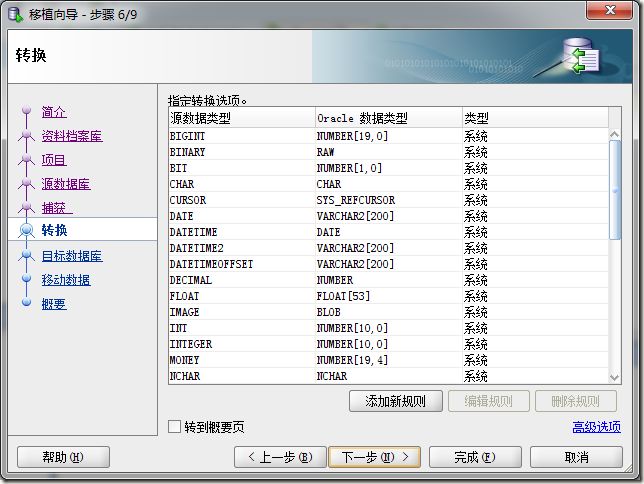The height and width of the screenshot is (484, 644).
Task: Go to the 目标数据库 step
Action: [72, 256]
